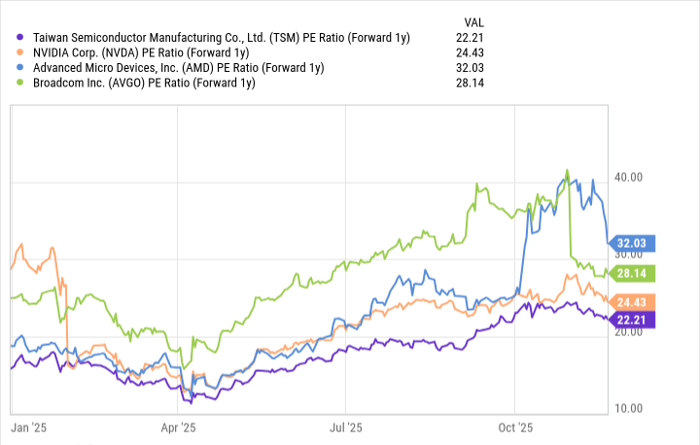Click the purple 22.21 end-of-line flag
This screenshot has height=445, width=700.
632,319
